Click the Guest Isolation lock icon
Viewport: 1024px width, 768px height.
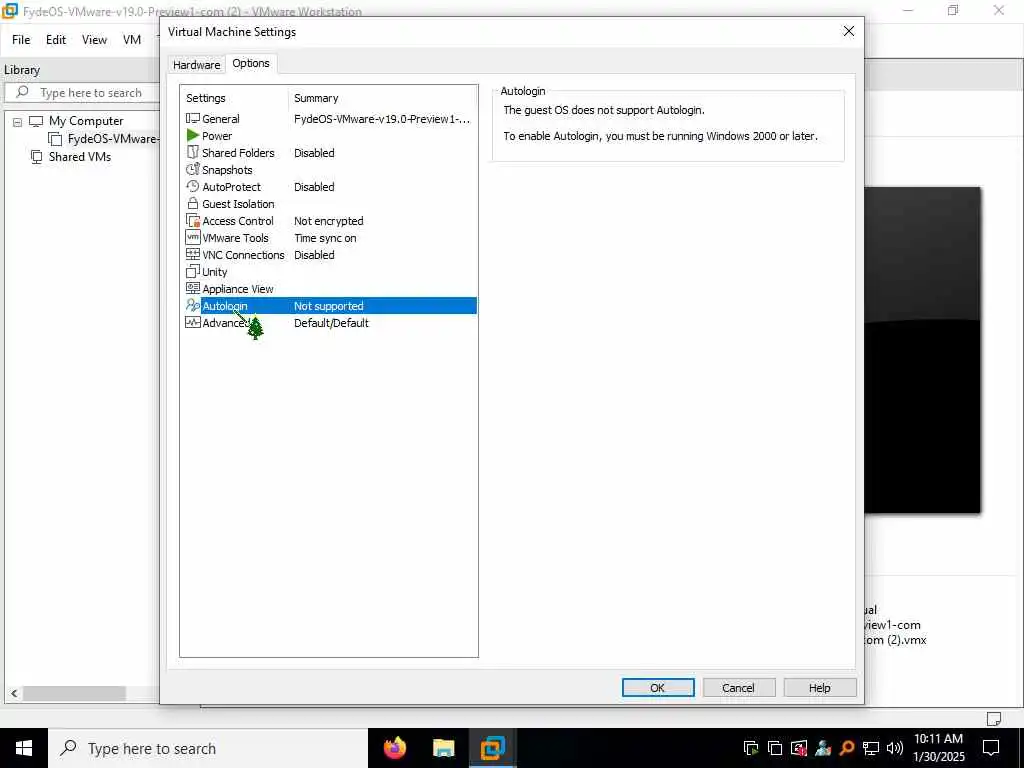click(193, 203)
